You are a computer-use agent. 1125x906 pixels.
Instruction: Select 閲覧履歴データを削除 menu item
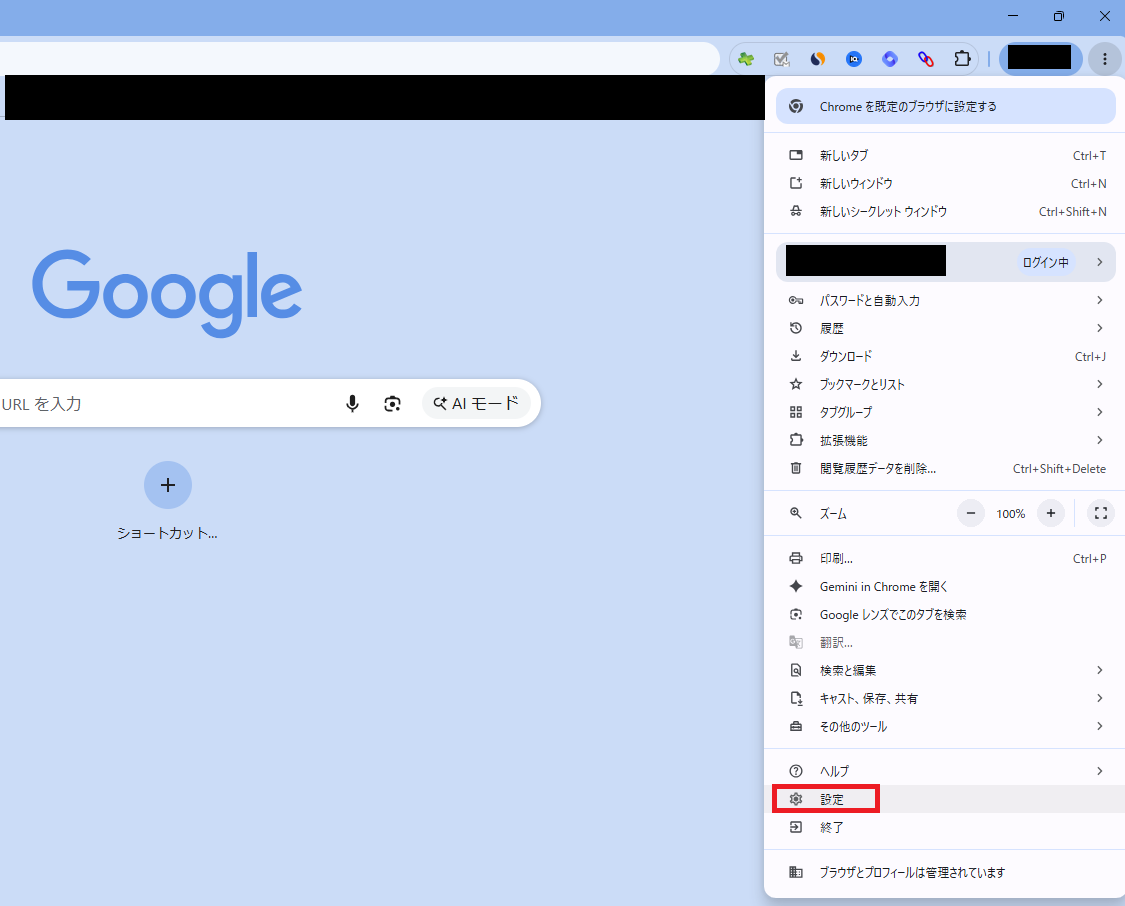pos(946,468)
